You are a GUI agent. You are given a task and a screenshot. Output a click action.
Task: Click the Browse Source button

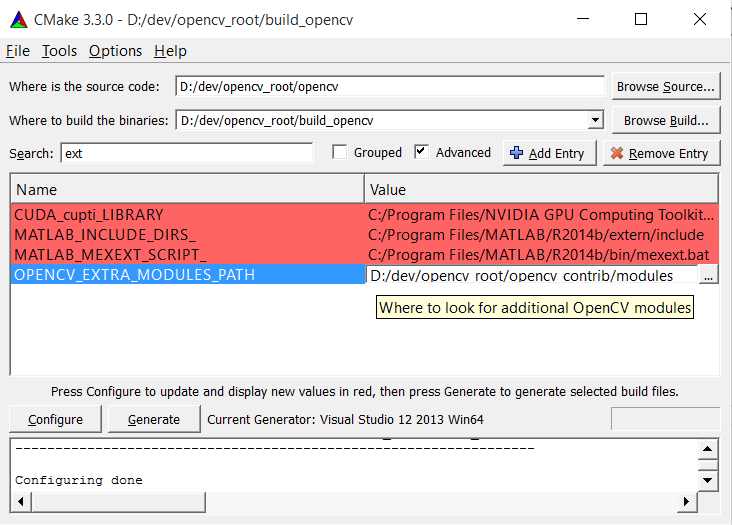pyautogui.click(x=666, y=86)
